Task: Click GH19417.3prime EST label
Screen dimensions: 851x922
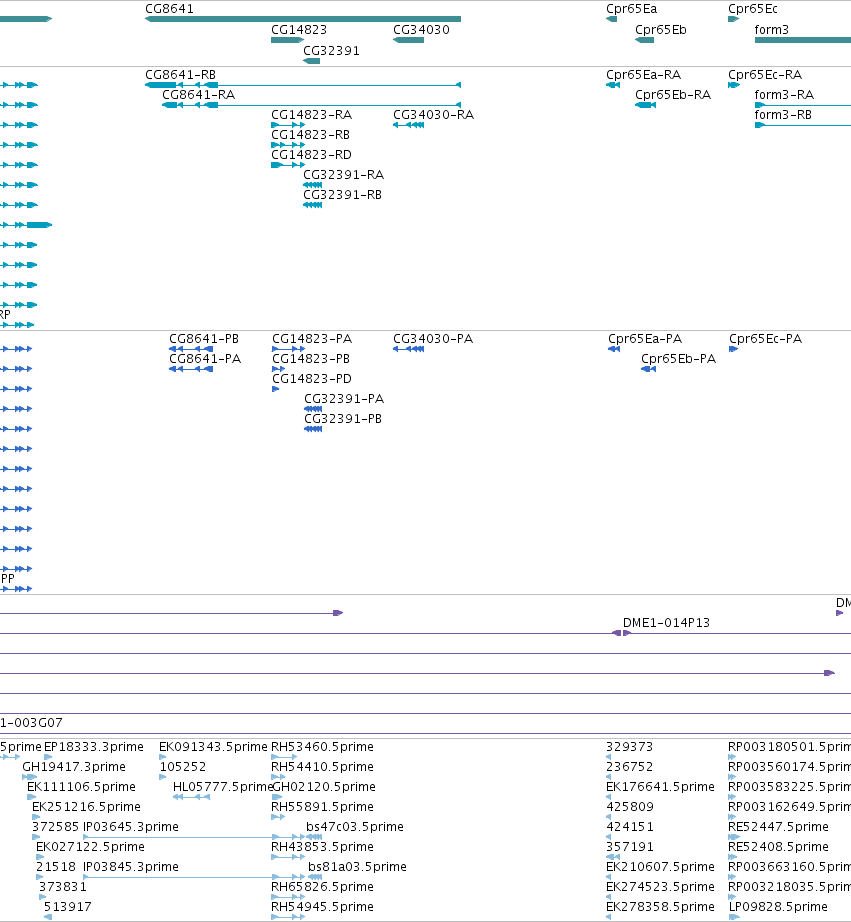Action: point(74,767)
